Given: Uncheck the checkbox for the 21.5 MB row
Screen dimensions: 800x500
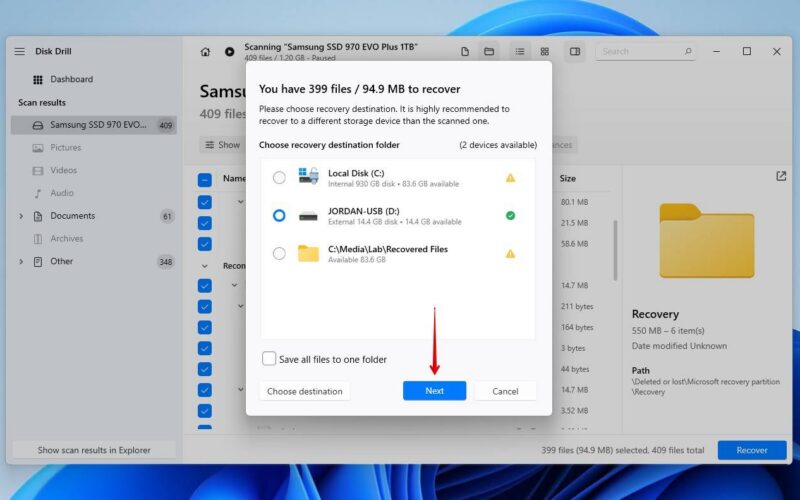Looking at the screenshot, I should click(x=205, y=223).
